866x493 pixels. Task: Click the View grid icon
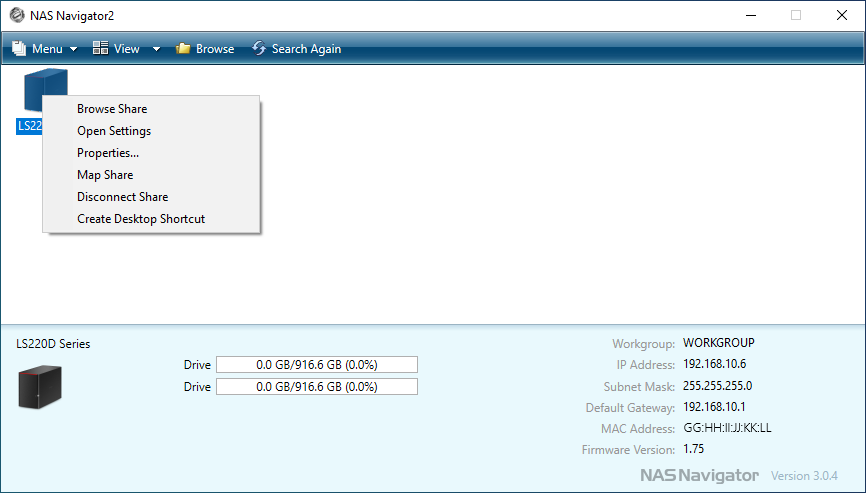click(100, 48)
